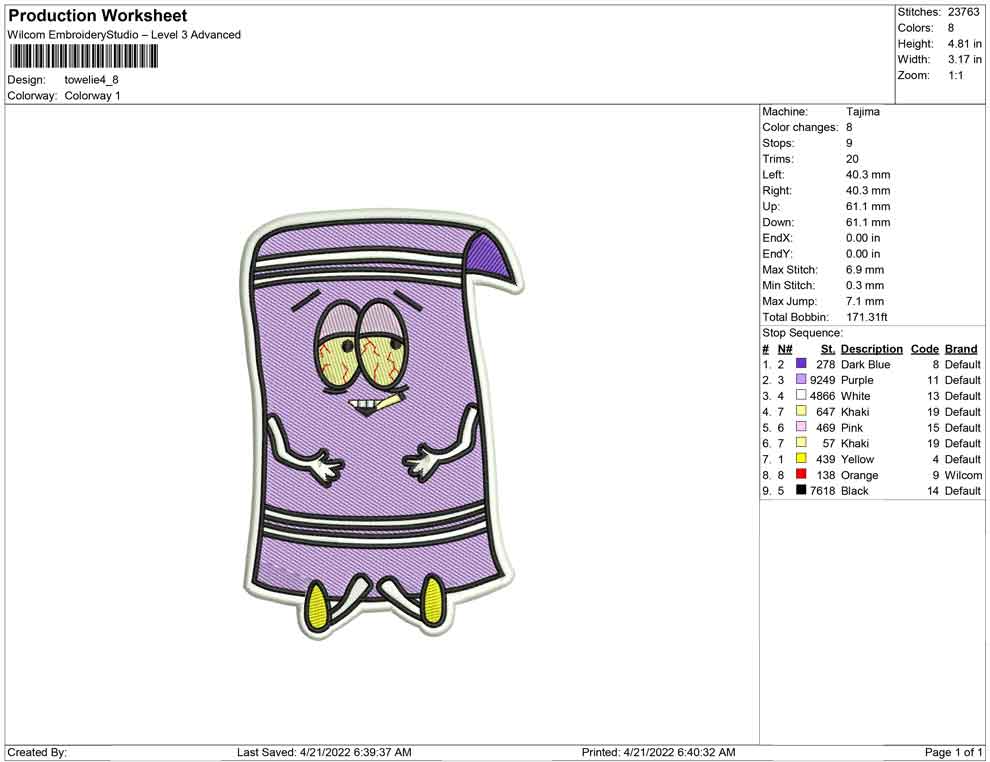Click the Orange color swatch
The width and height of the screenshot is (990, 762).
tap(801, 474)
